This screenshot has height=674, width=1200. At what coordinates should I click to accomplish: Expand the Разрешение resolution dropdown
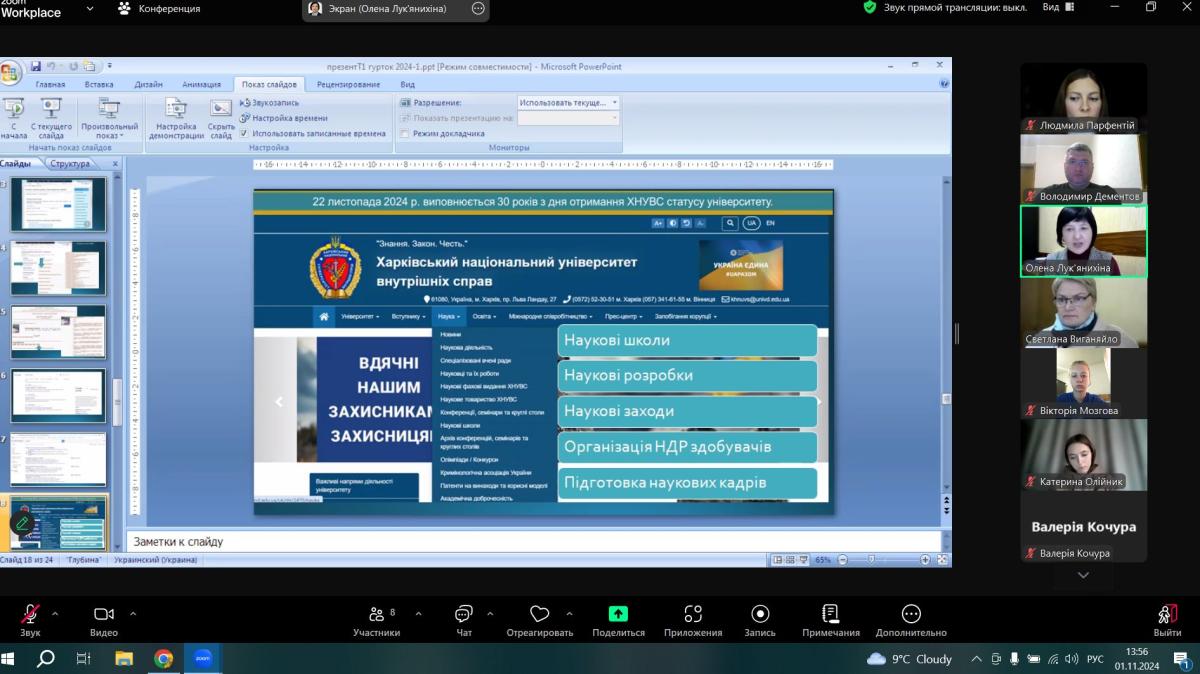pos(614,103)
